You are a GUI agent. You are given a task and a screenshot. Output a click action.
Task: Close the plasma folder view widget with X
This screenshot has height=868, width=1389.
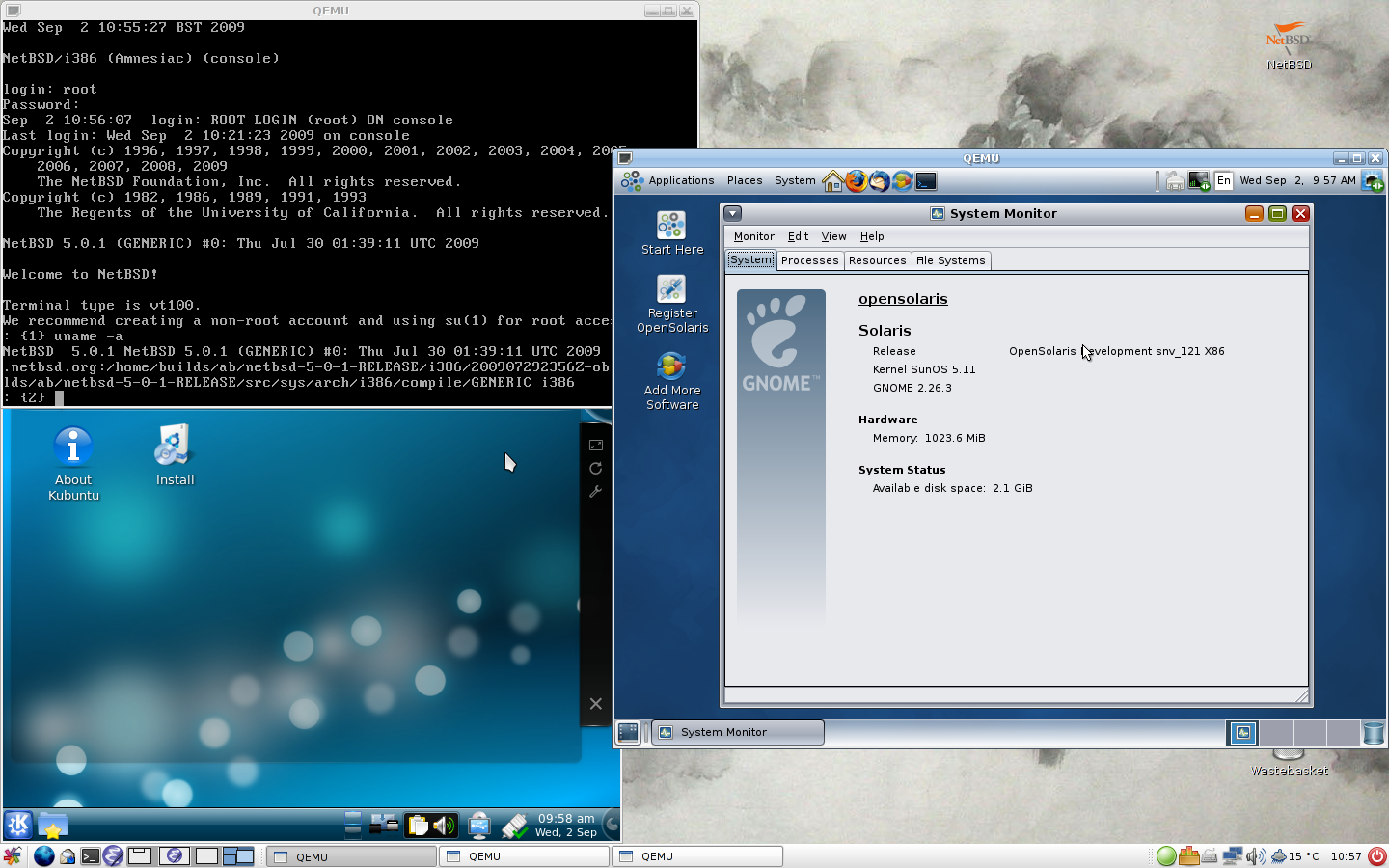(596, 704)
